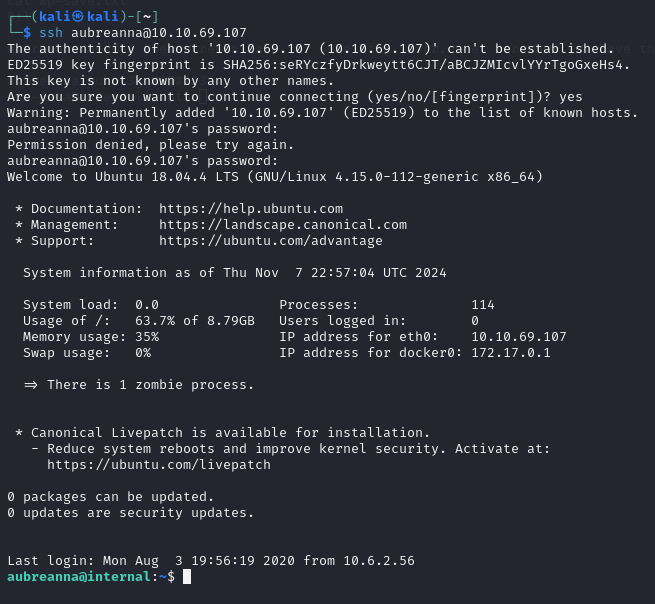Click the "Permission denied, please try again" line
The height and width of the screenshot is (604, 655).
135,145
